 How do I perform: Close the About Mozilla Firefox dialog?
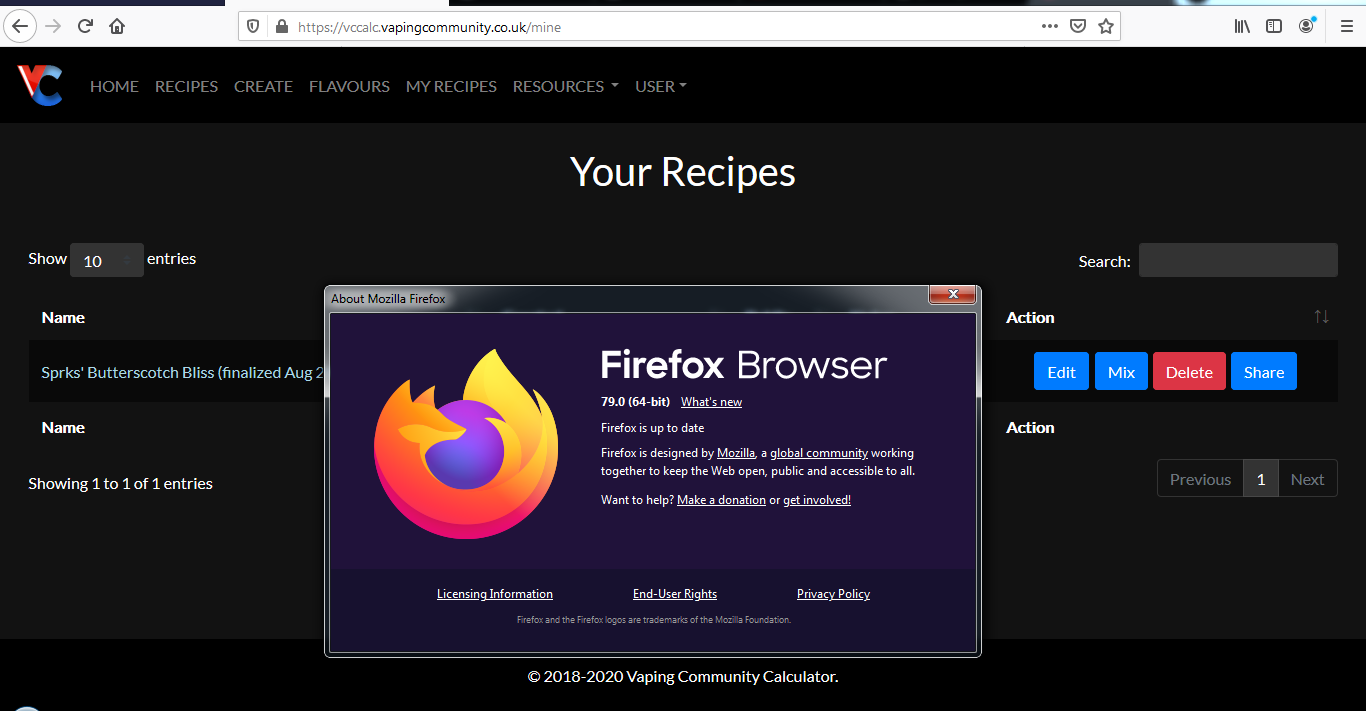[x=952, y=294]
